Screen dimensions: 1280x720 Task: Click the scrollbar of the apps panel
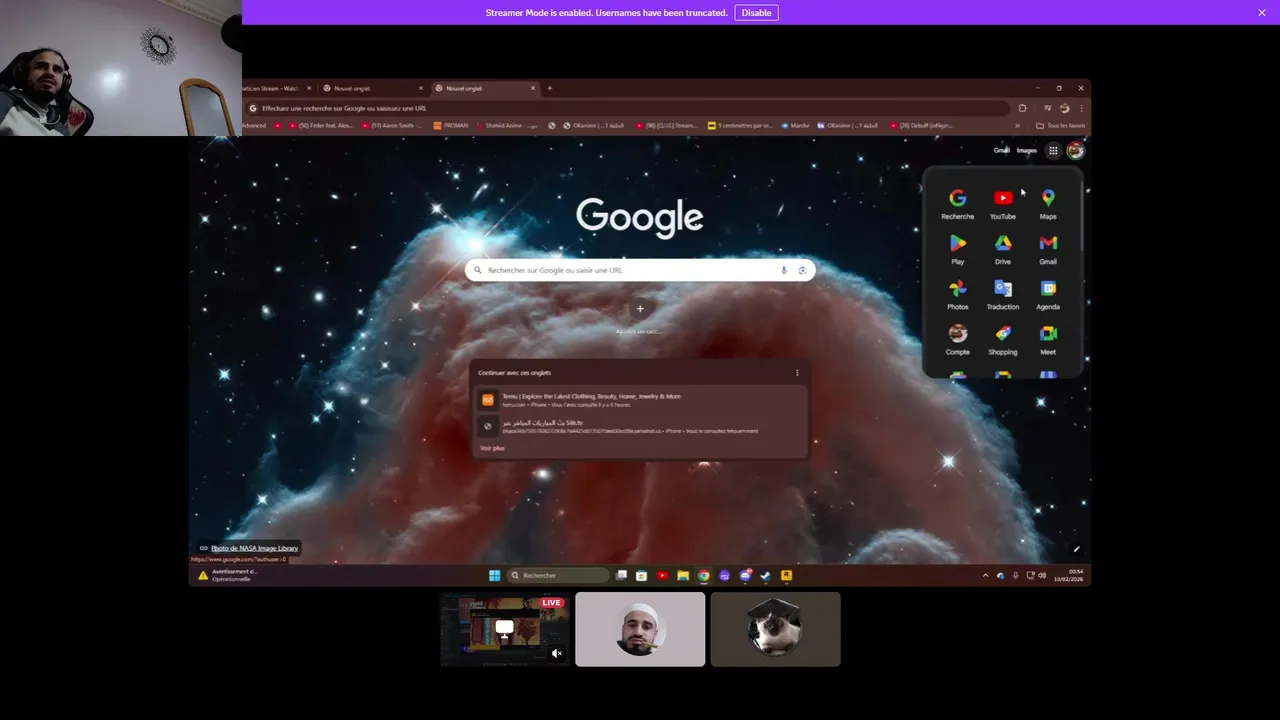(1080, 215)
